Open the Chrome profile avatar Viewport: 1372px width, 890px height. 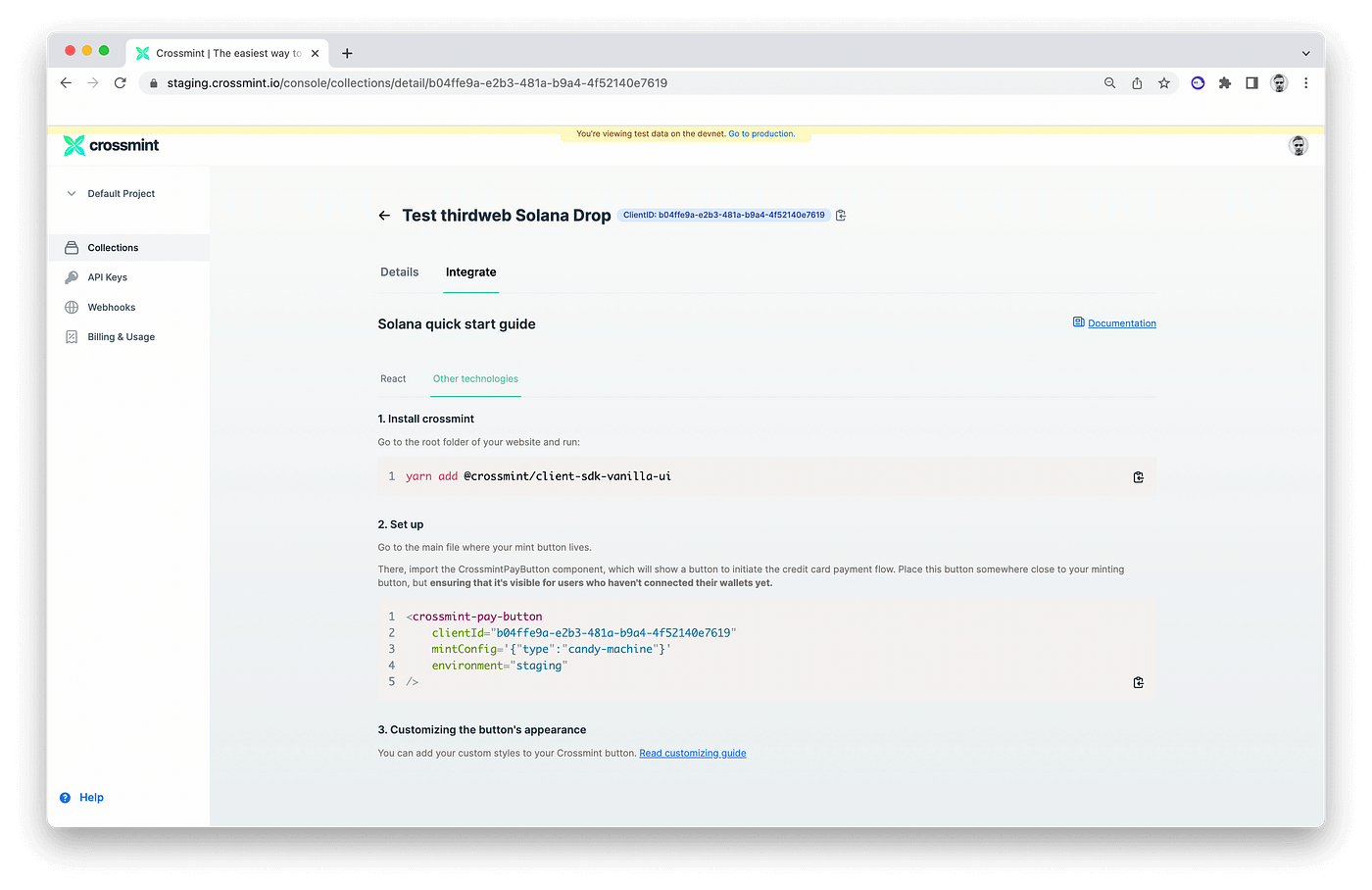pos(1279,83)
